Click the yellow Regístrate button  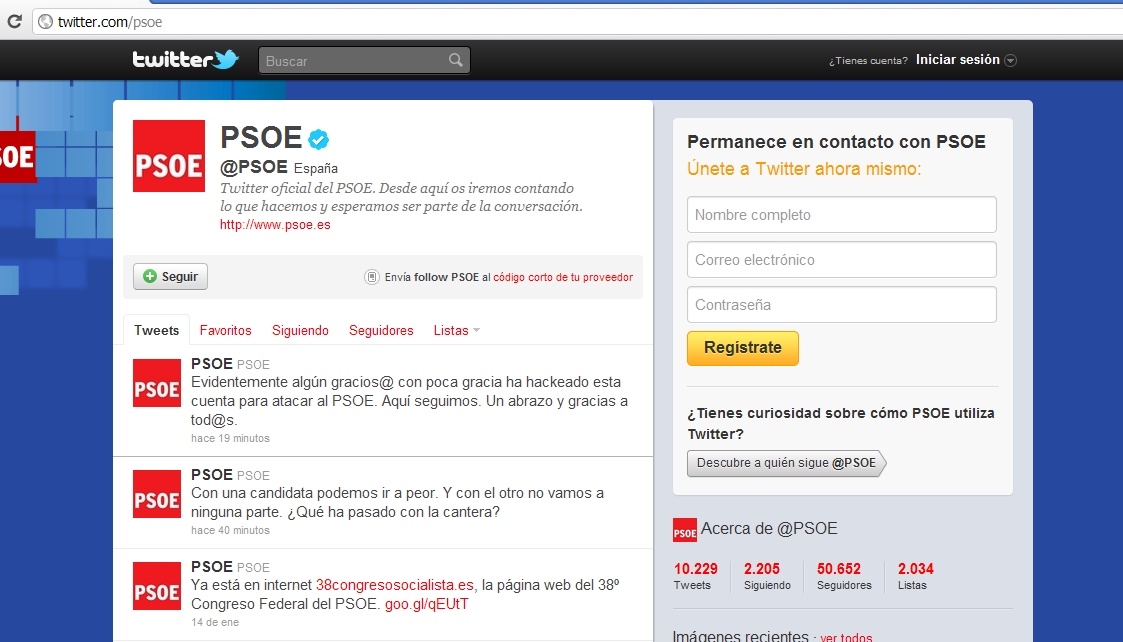pos(743,348)
